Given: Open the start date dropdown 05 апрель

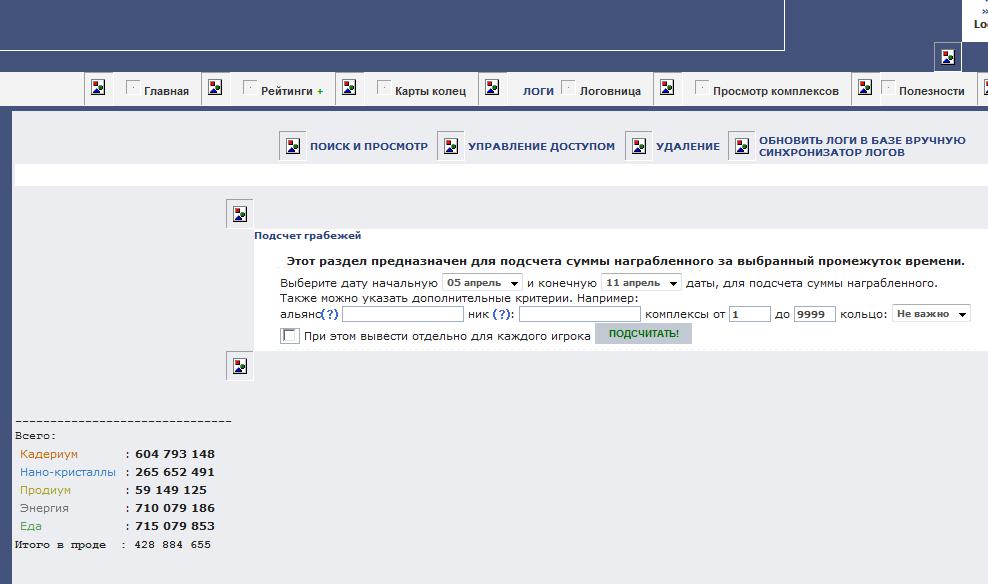Looking at the screenshot, I should tap(482, 283).
